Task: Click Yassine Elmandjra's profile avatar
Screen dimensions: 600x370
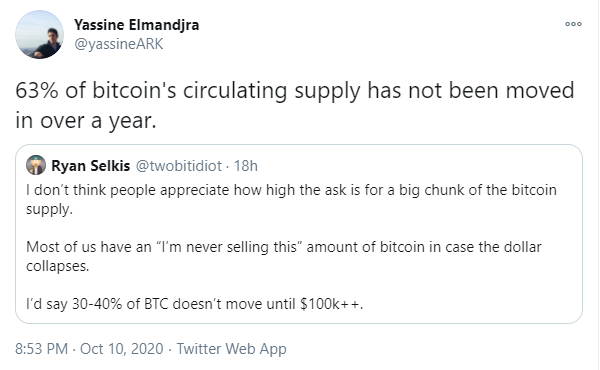Action: (x=39, y=34)
